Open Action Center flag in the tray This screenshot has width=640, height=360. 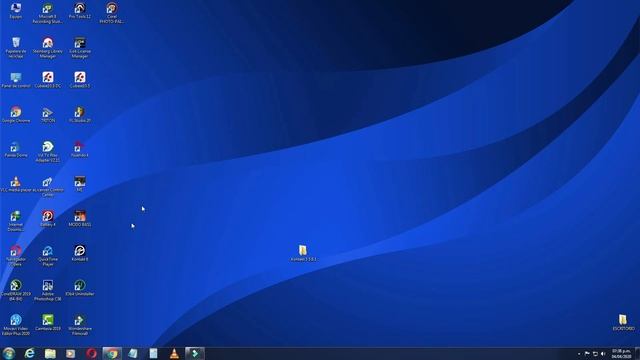pyautogui.click(x=587, y=354)
